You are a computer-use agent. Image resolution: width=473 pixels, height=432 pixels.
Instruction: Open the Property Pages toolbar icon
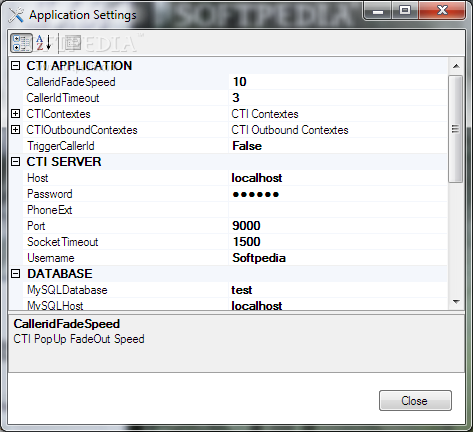73,43
